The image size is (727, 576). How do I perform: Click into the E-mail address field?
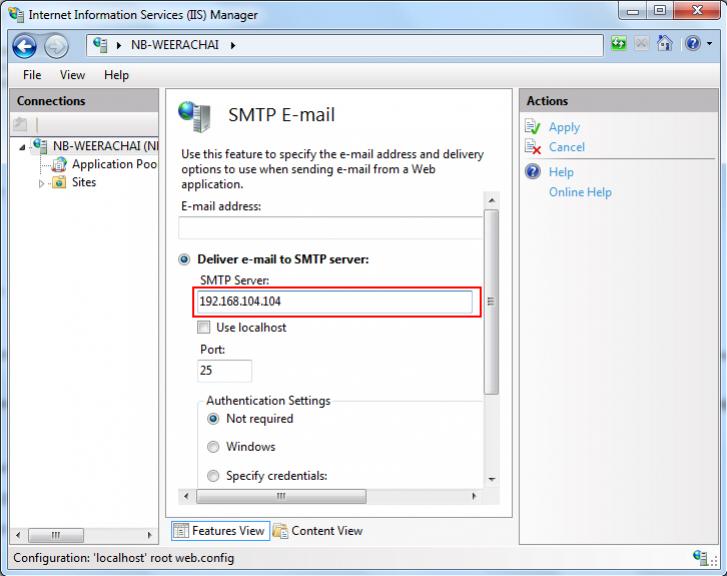(331, 228)
